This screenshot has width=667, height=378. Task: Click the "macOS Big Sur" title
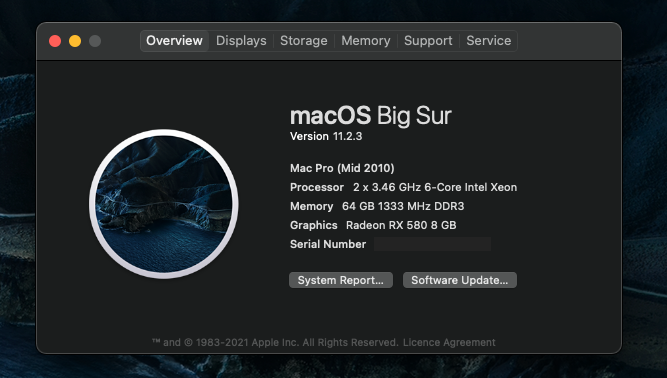(x=370, y=116)
